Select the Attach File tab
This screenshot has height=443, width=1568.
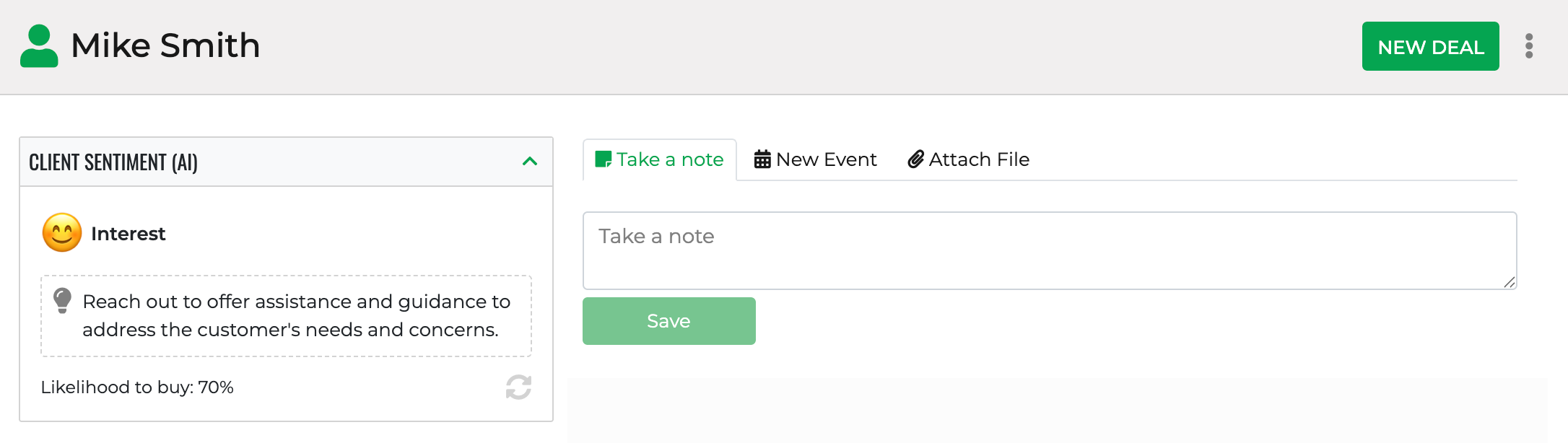point(969,159)
